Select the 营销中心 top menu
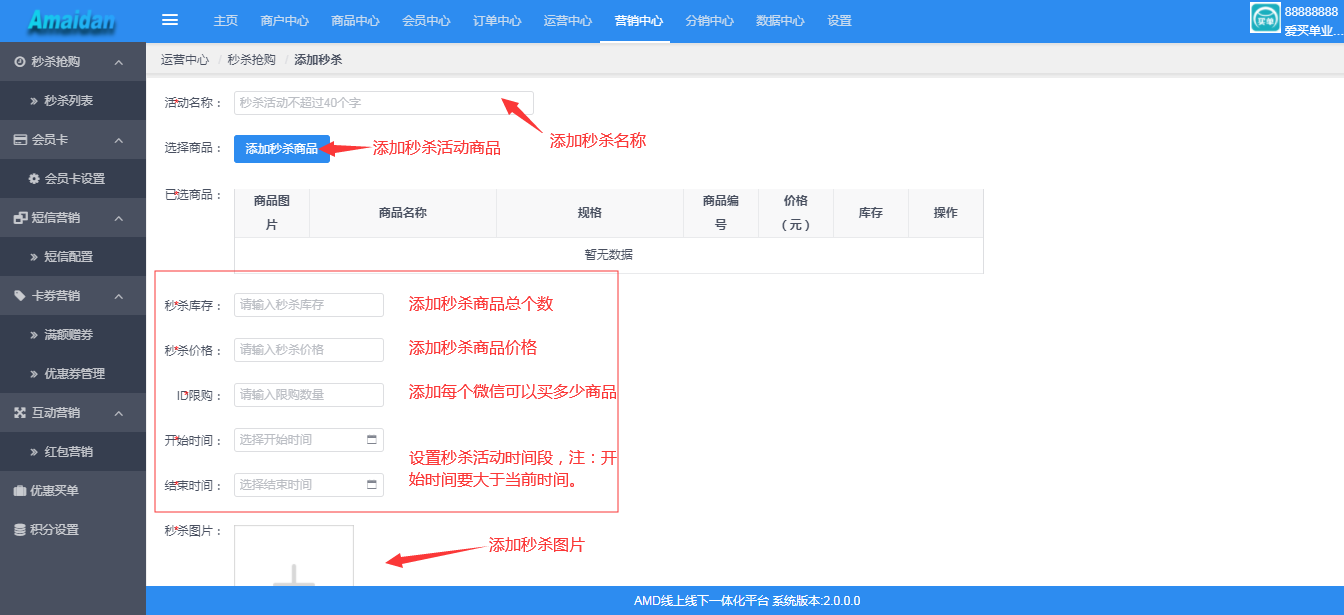The height and width of the screenshot is (615, 1344). (639, 21)
